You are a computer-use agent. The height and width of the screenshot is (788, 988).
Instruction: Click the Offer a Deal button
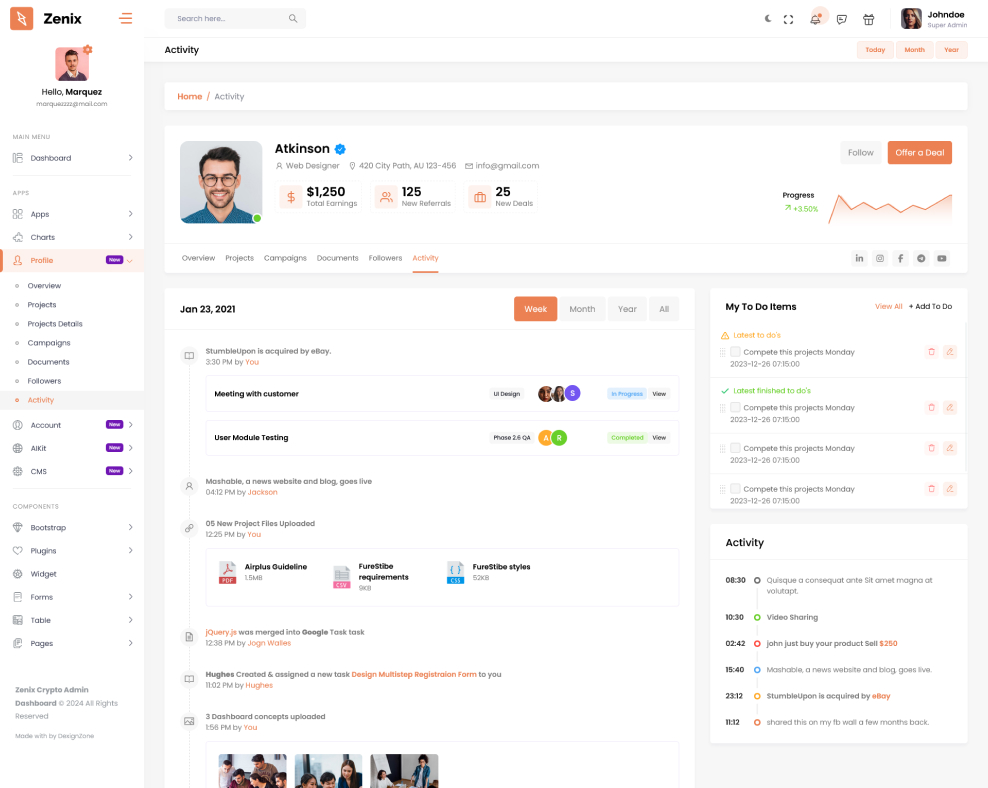919,152
